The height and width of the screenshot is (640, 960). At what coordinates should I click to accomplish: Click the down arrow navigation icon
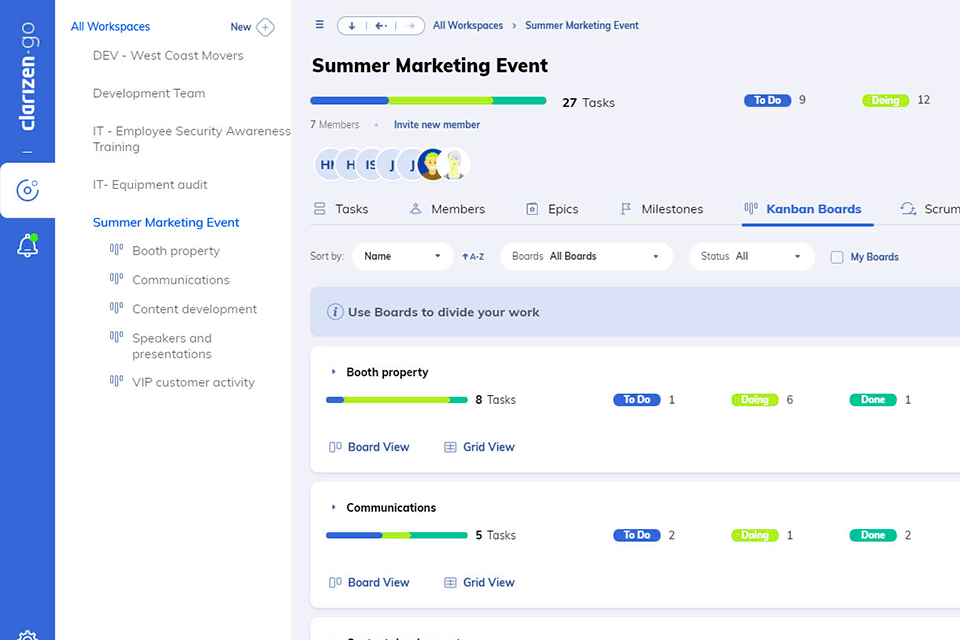pyautogui.click(x=352, y=25)
